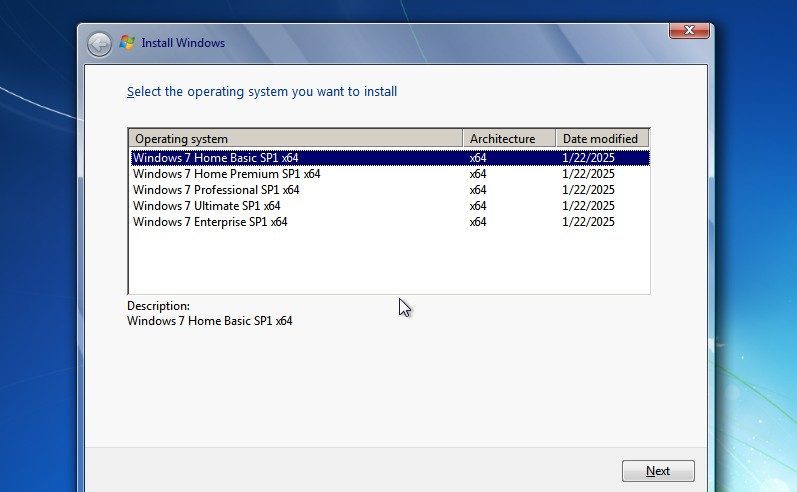Sort by Architecture column header
The height and width of the screenshot is (492, 797).
coord(509,138)
